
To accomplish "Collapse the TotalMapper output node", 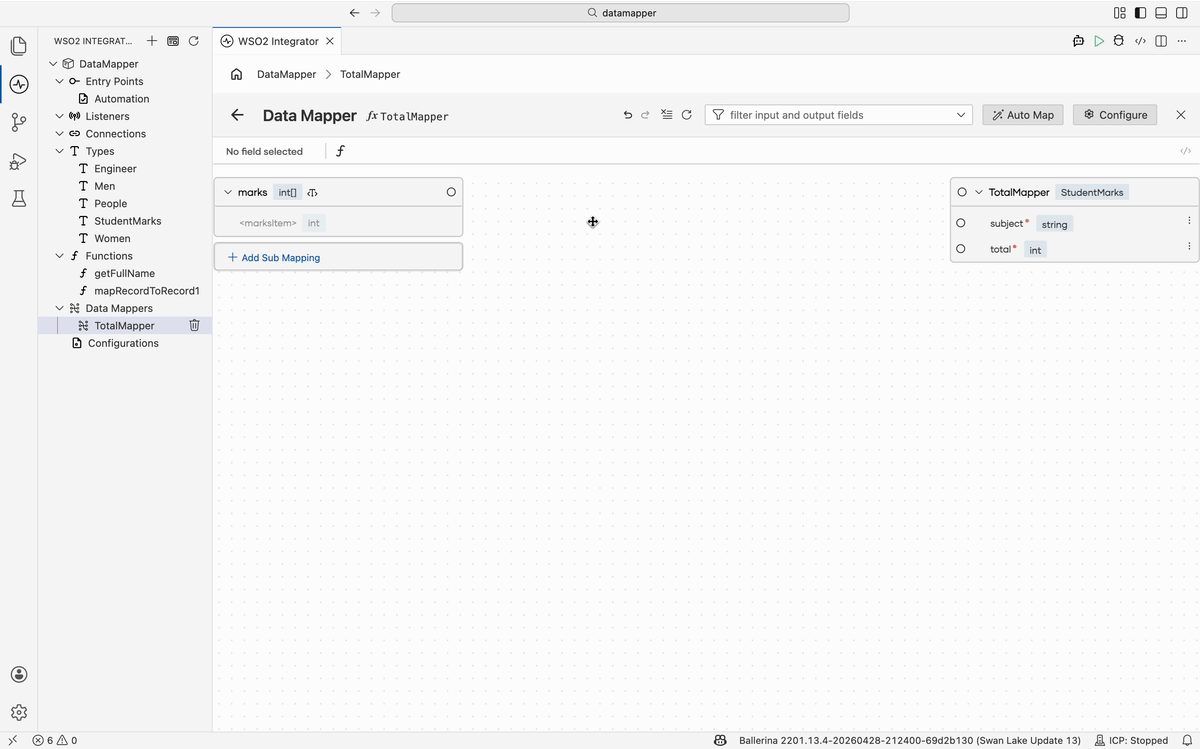I will click(x=979, y=192).
